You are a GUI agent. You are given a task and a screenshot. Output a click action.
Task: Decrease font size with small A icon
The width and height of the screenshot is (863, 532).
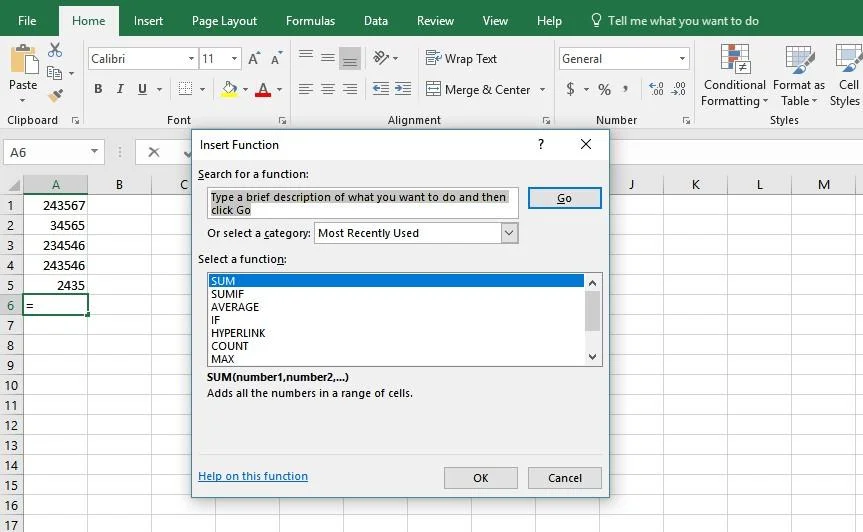276,58
